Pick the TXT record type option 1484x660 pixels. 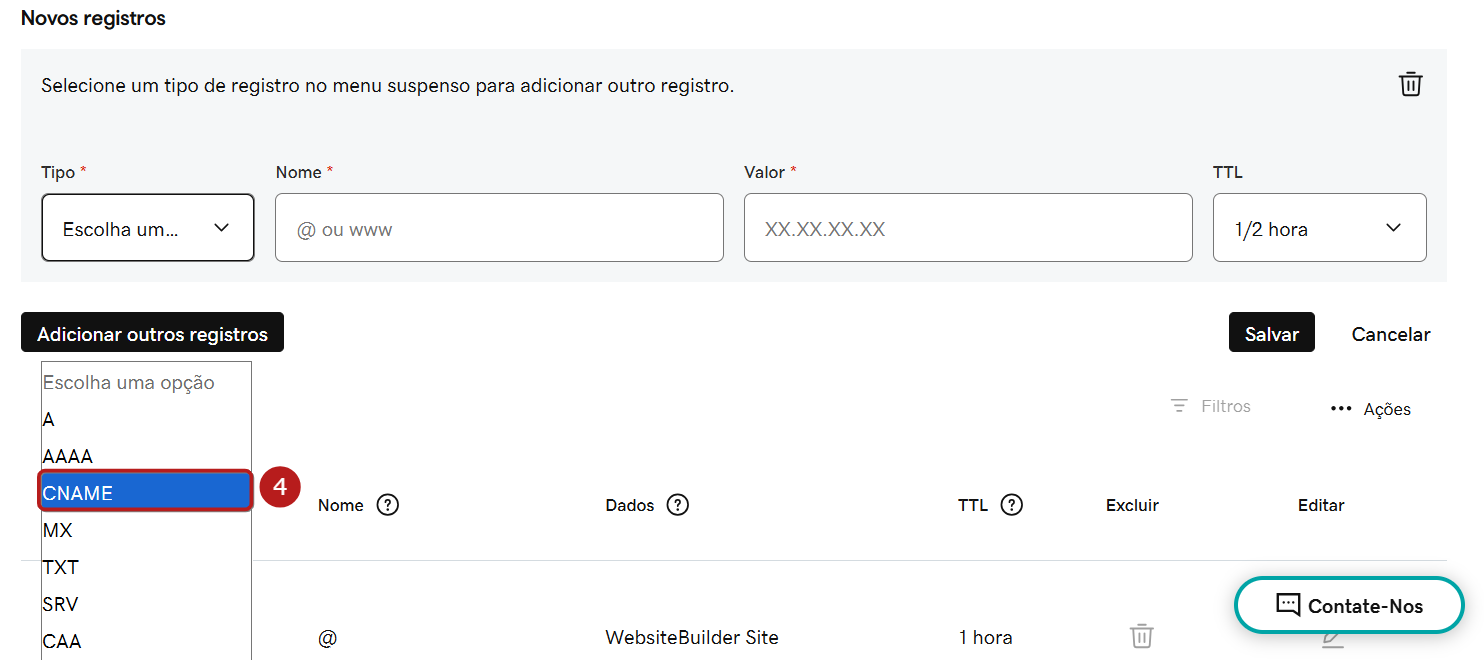(x=145, y=567)
